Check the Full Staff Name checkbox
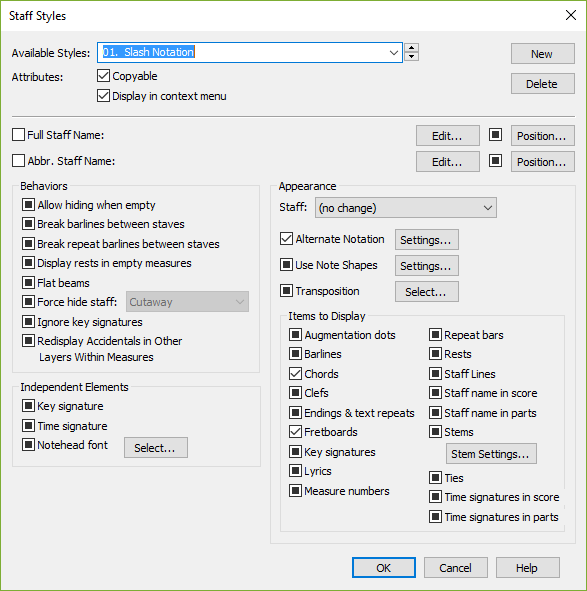This screenshot has width=587, height=591. (x=18, y=135)
